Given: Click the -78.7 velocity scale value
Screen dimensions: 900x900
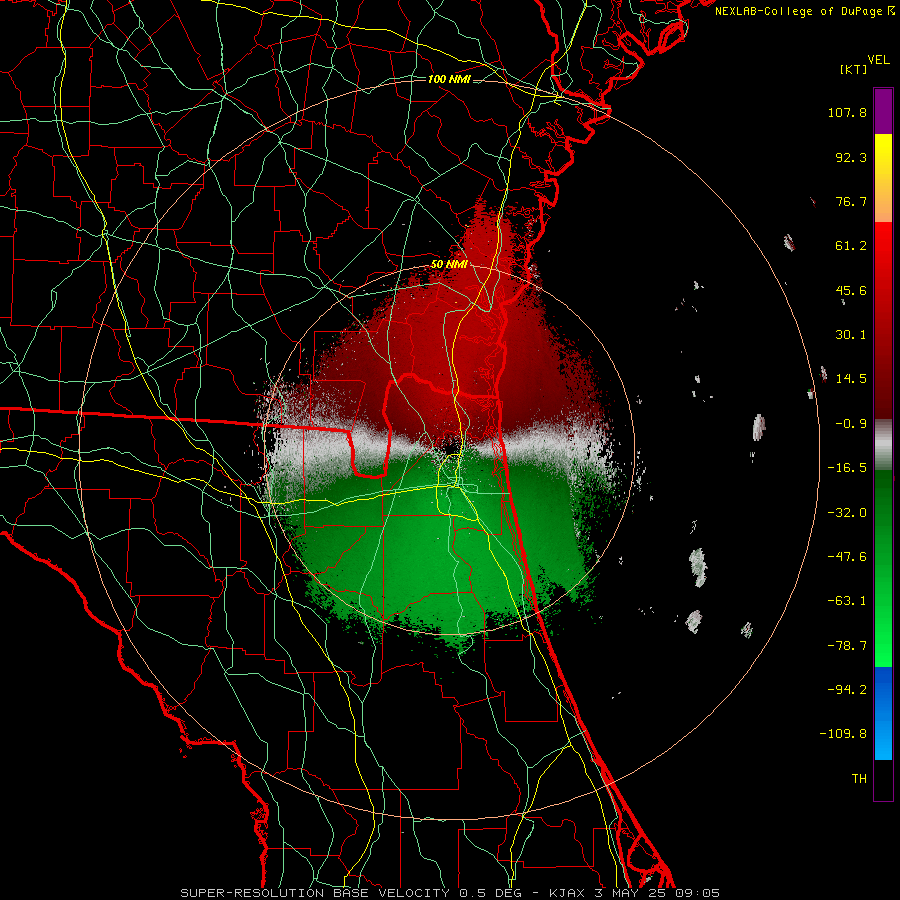Looking at the screenshot, I should click(847, 646).
